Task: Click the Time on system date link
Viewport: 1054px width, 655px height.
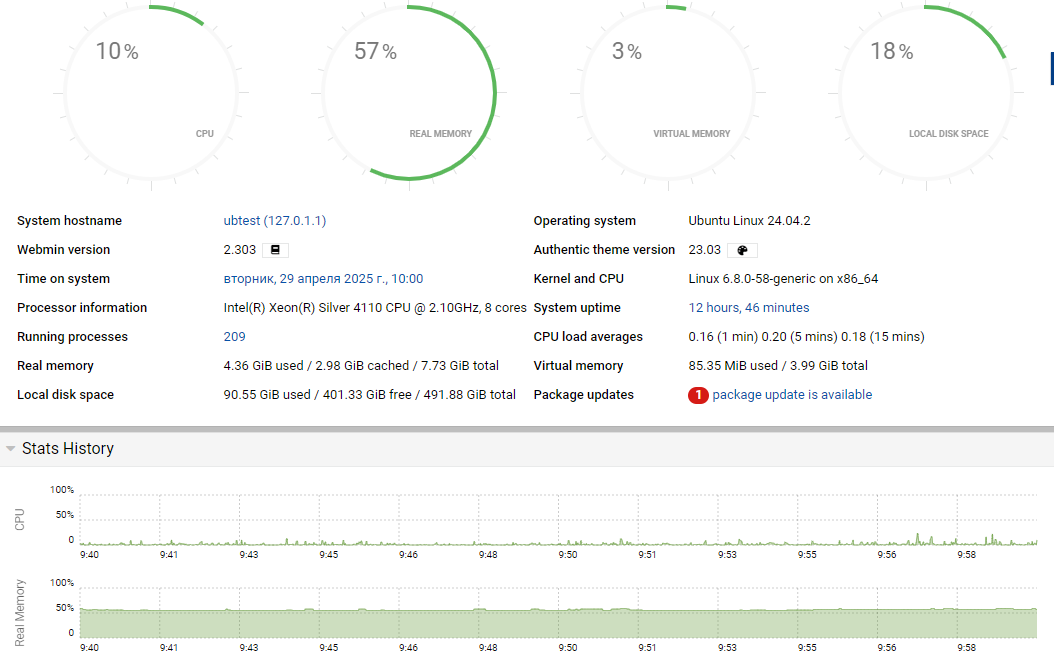Action: pyautogui.click(x=323, y=279)
